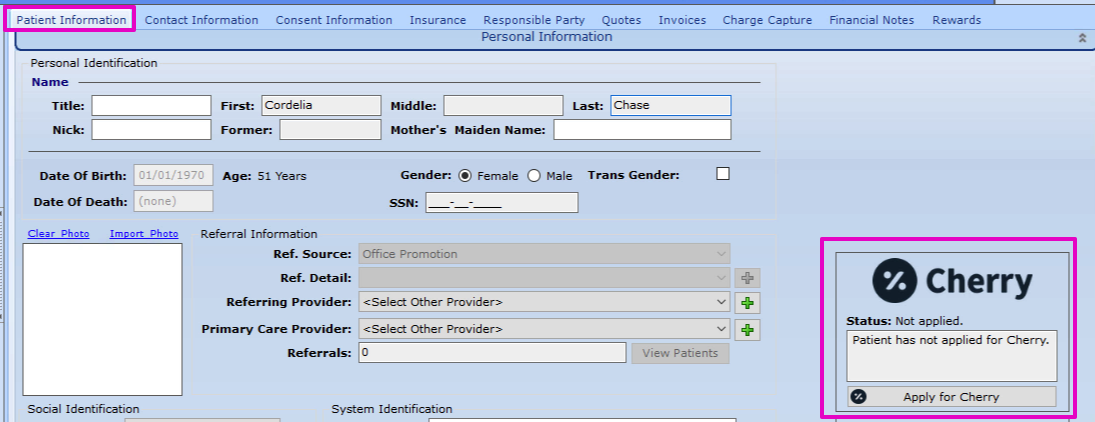This screenshot has height=422, width=1095.
Task: Click the Clear Photo link
Action: 58,234
